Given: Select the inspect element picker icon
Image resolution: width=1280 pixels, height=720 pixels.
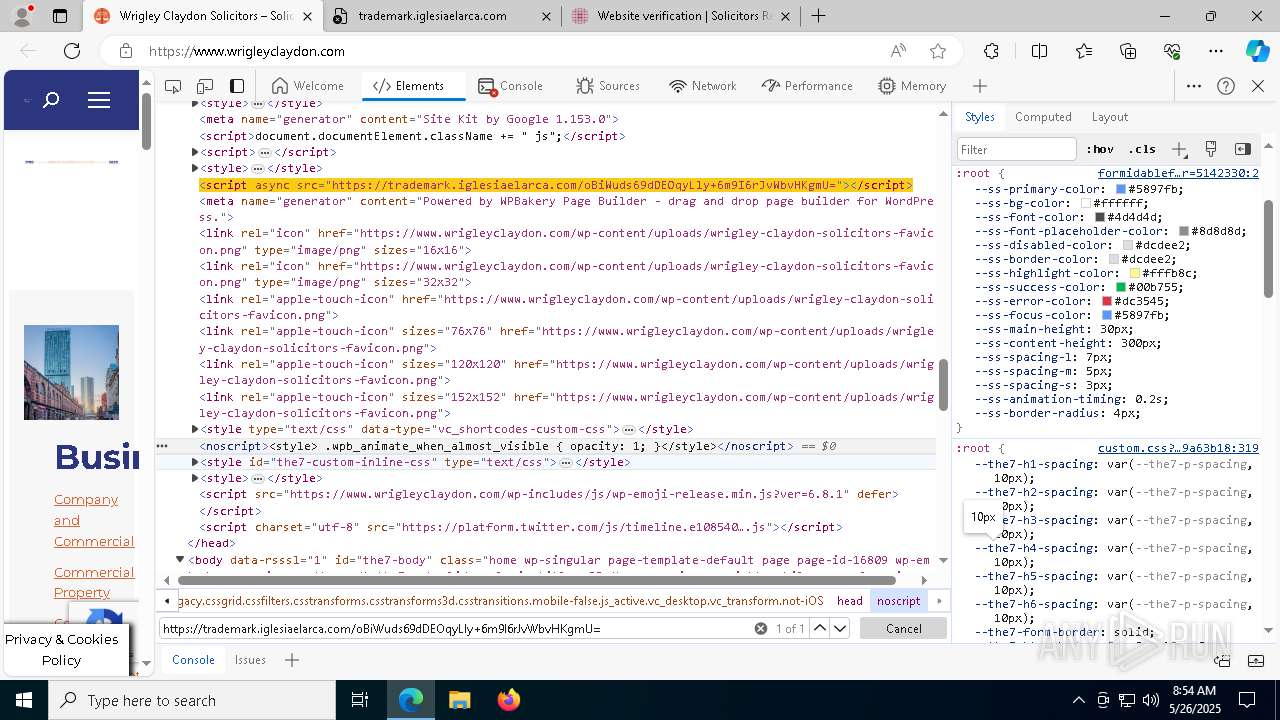Looking at the screenshot, I should [x=173, y=86].
